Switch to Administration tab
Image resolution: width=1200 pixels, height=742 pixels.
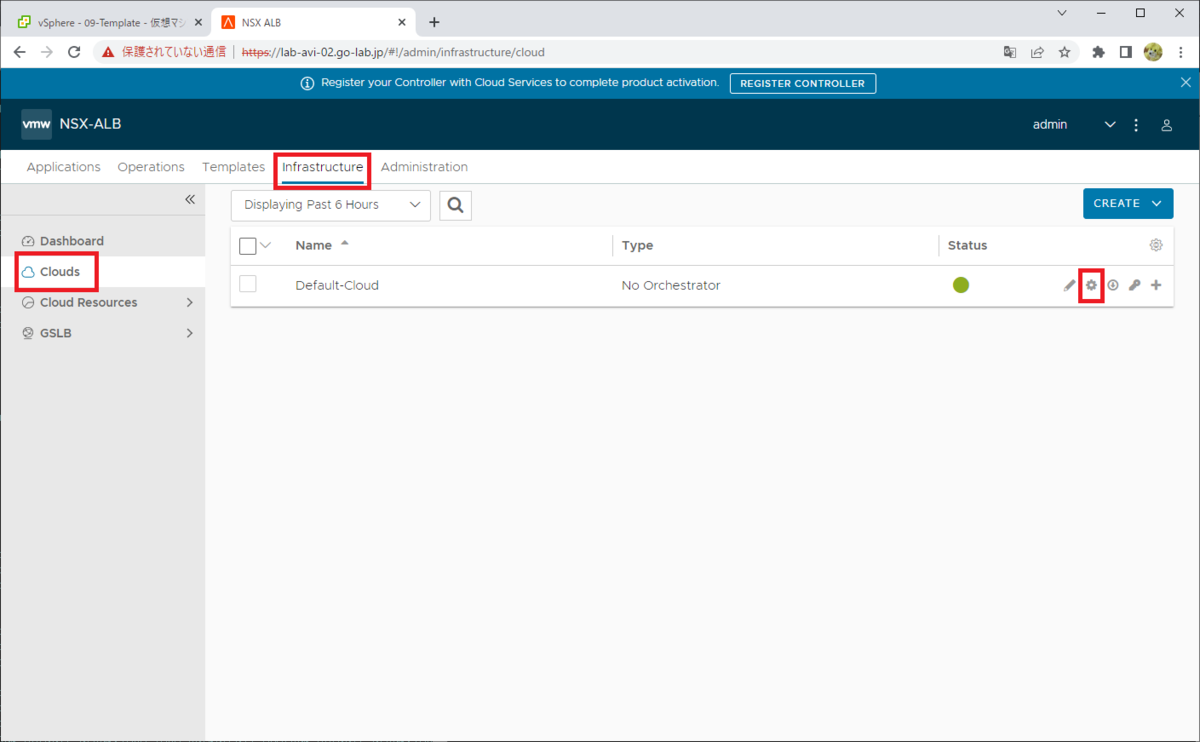[x=424, y=167]
